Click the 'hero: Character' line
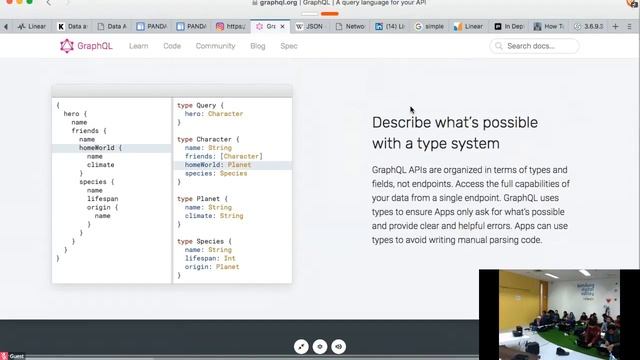This screenshot has height=360, width=640. [214, 114]
